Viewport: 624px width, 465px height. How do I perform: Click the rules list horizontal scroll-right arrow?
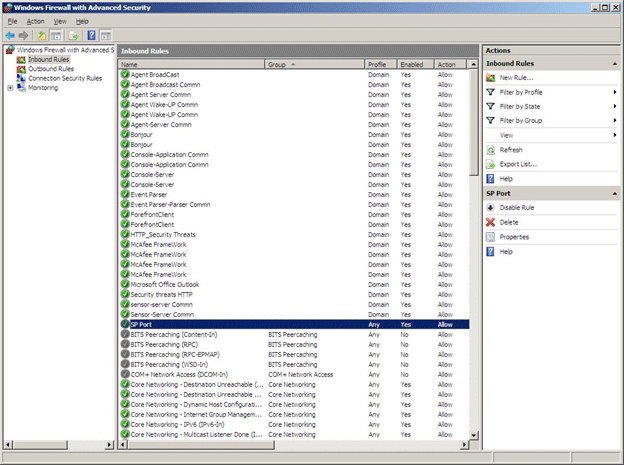464,444
